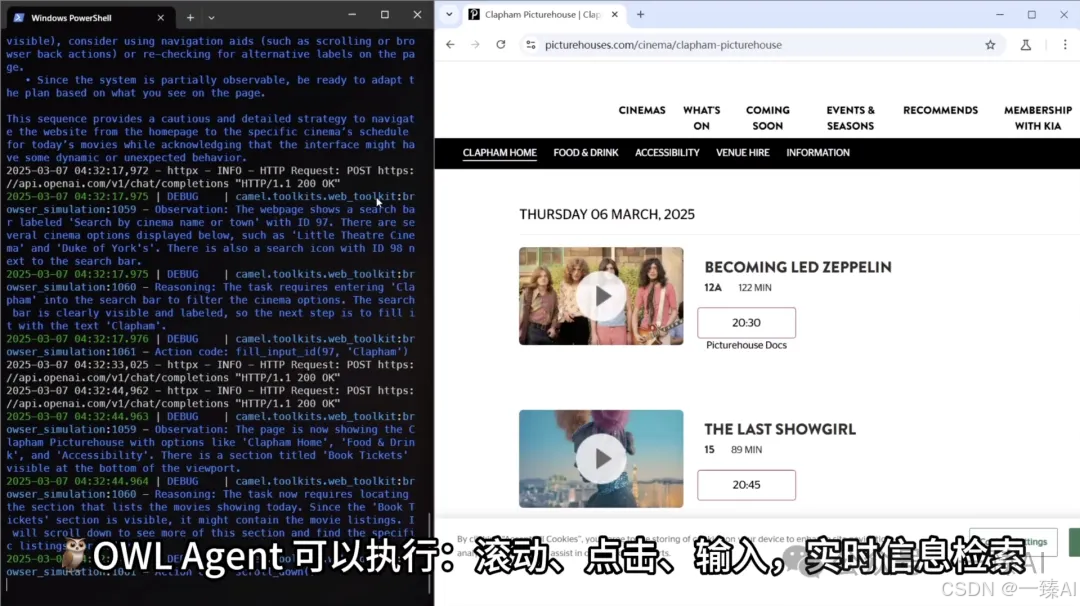Open the Chrome Labs flask icon
The height and width of the screenshot is (606, 1080).
(x=1026, y=45)
